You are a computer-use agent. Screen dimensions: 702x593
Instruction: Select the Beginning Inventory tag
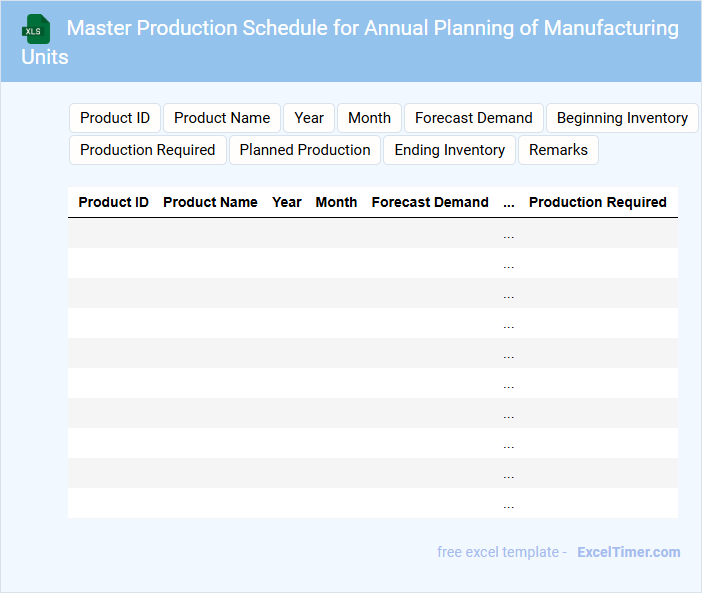pos(622,118)
